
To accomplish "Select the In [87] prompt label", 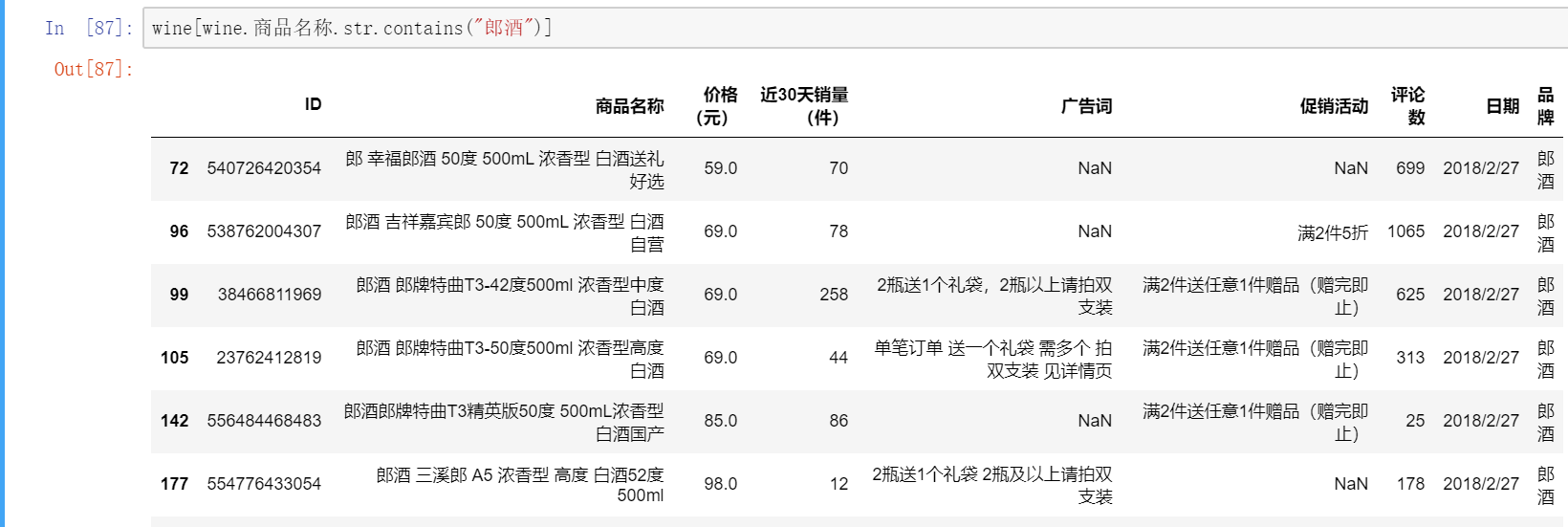I will pos(89,28).
